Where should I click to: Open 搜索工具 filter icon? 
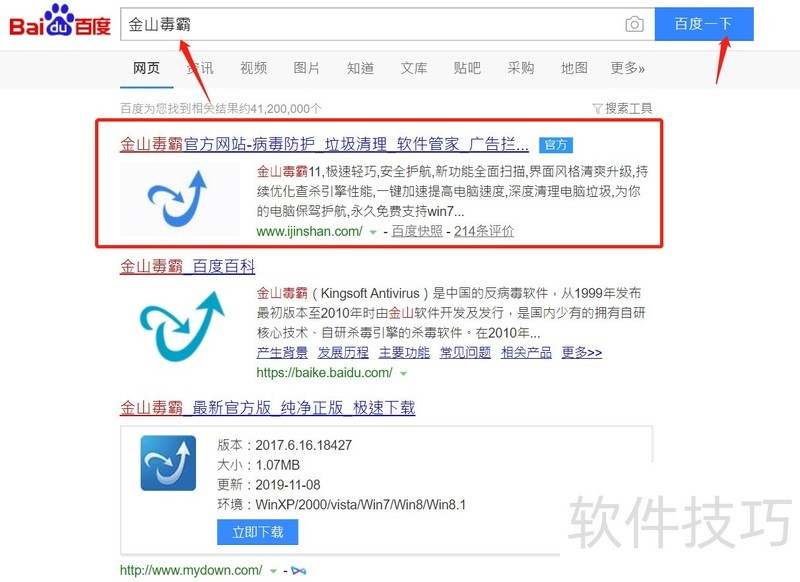coord(597,108)
